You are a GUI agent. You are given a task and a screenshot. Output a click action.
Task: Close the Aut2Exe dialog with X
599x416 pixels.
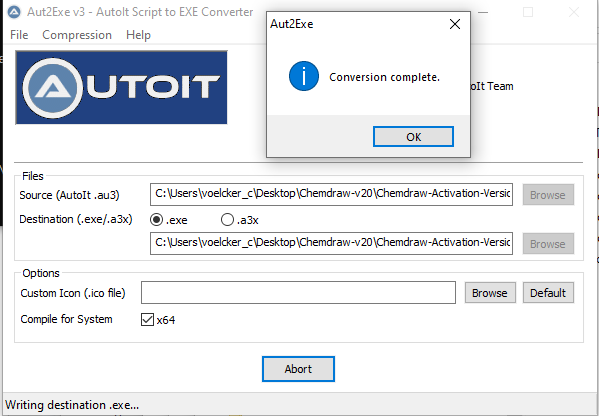455,24
